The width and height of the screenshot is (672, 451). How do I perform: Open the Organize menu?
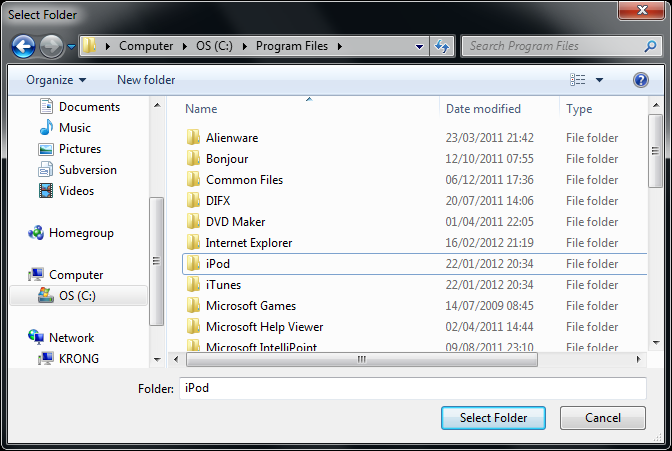tap(56, 80)
